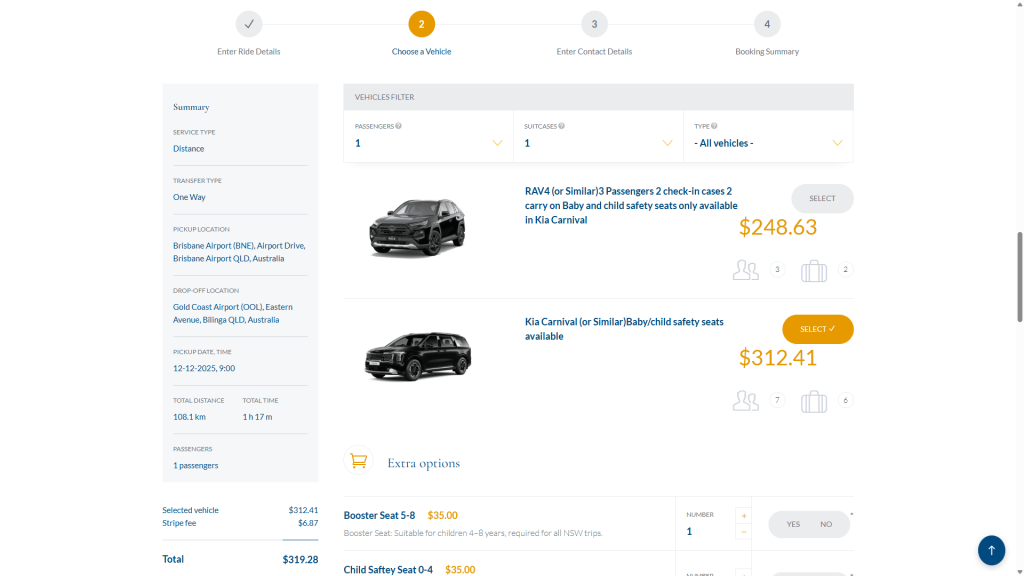Increment the Booster Seat number with plus

pyautogui.click(x=744, y=515)
